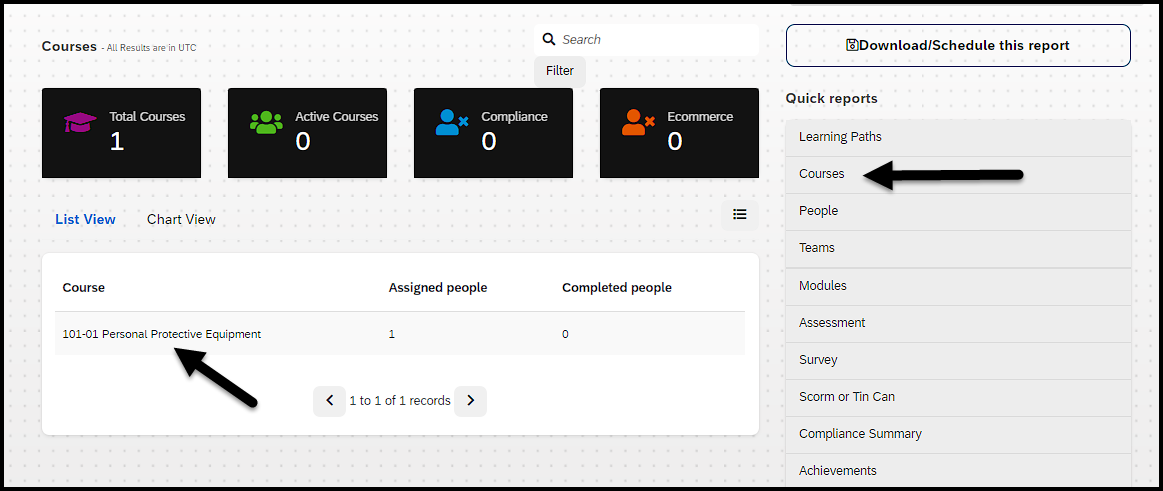
Task: Click assigned people value 1
Action: (392, 335)
